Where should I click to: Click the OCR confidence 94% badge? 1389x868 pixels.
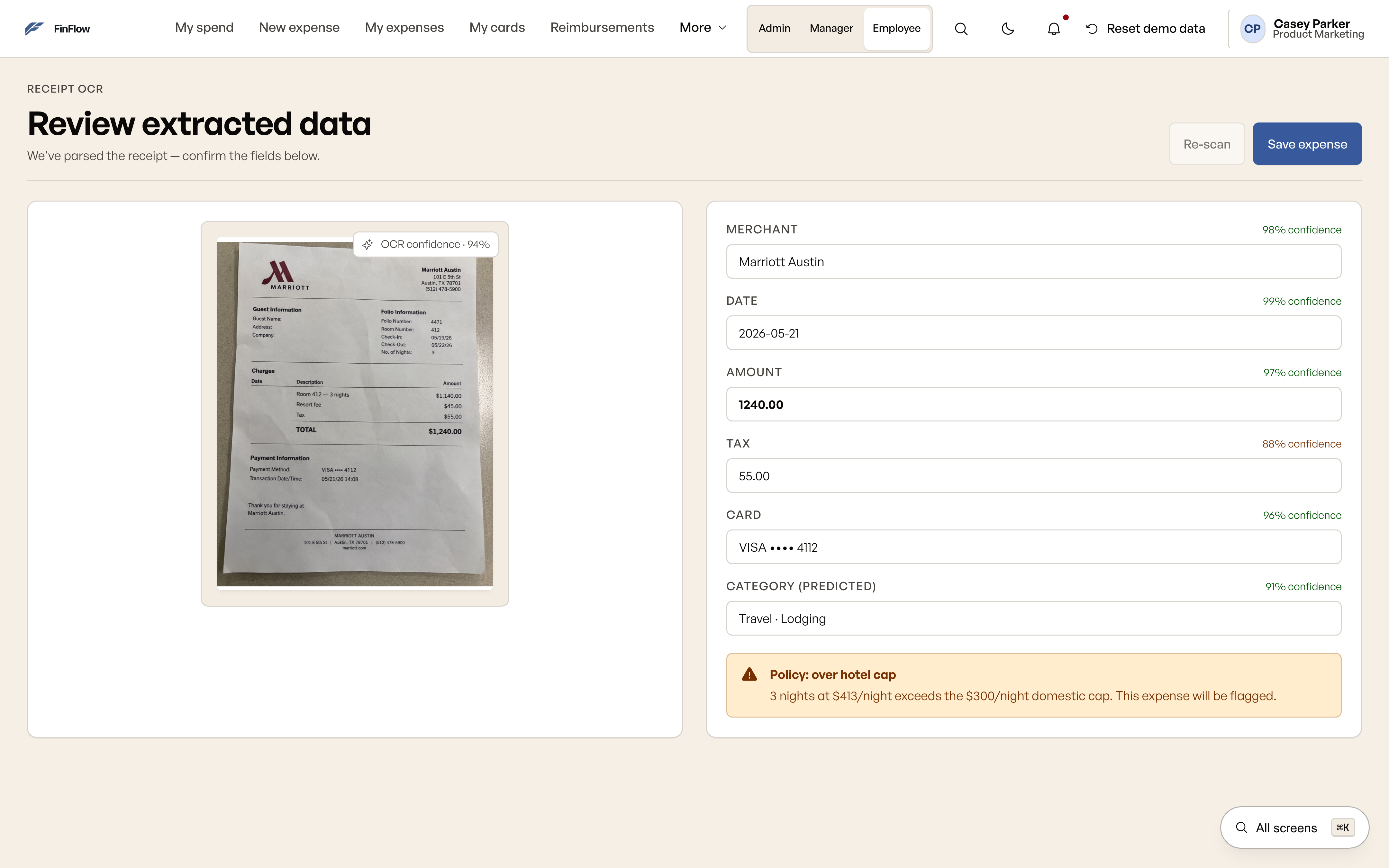[426, 245]
